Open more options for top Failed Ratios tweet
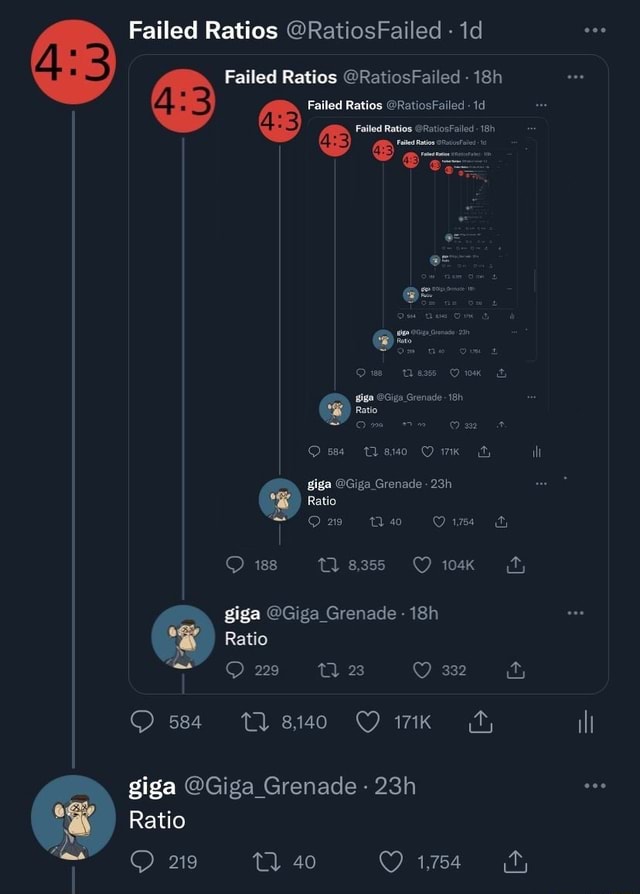The height and width of the screenshot is (894, 640). 595,30
